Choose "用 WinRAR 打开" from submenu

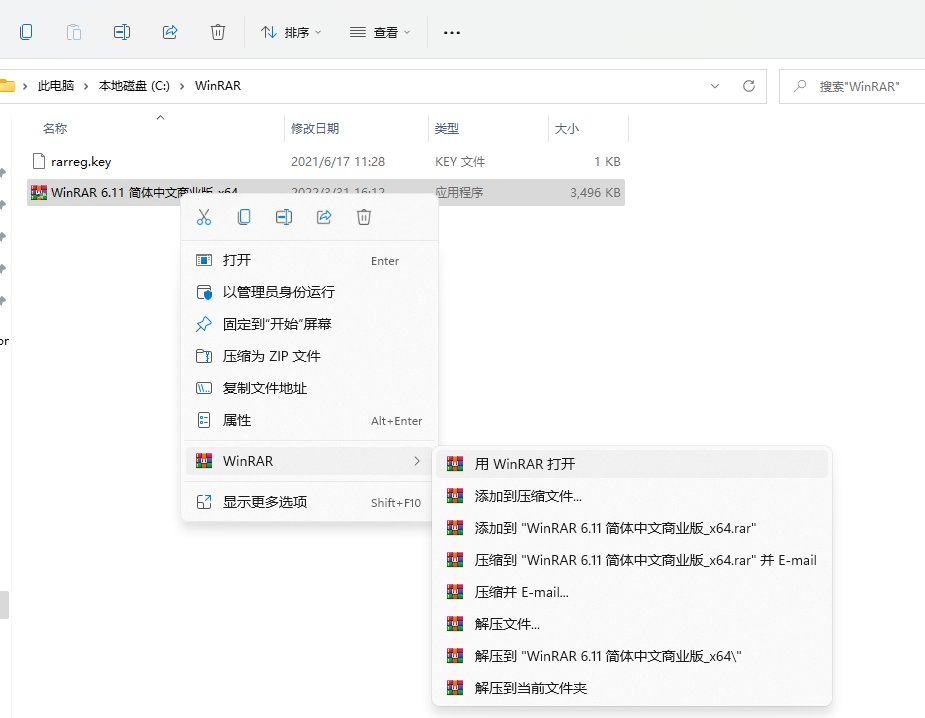[x=525, y=464]
